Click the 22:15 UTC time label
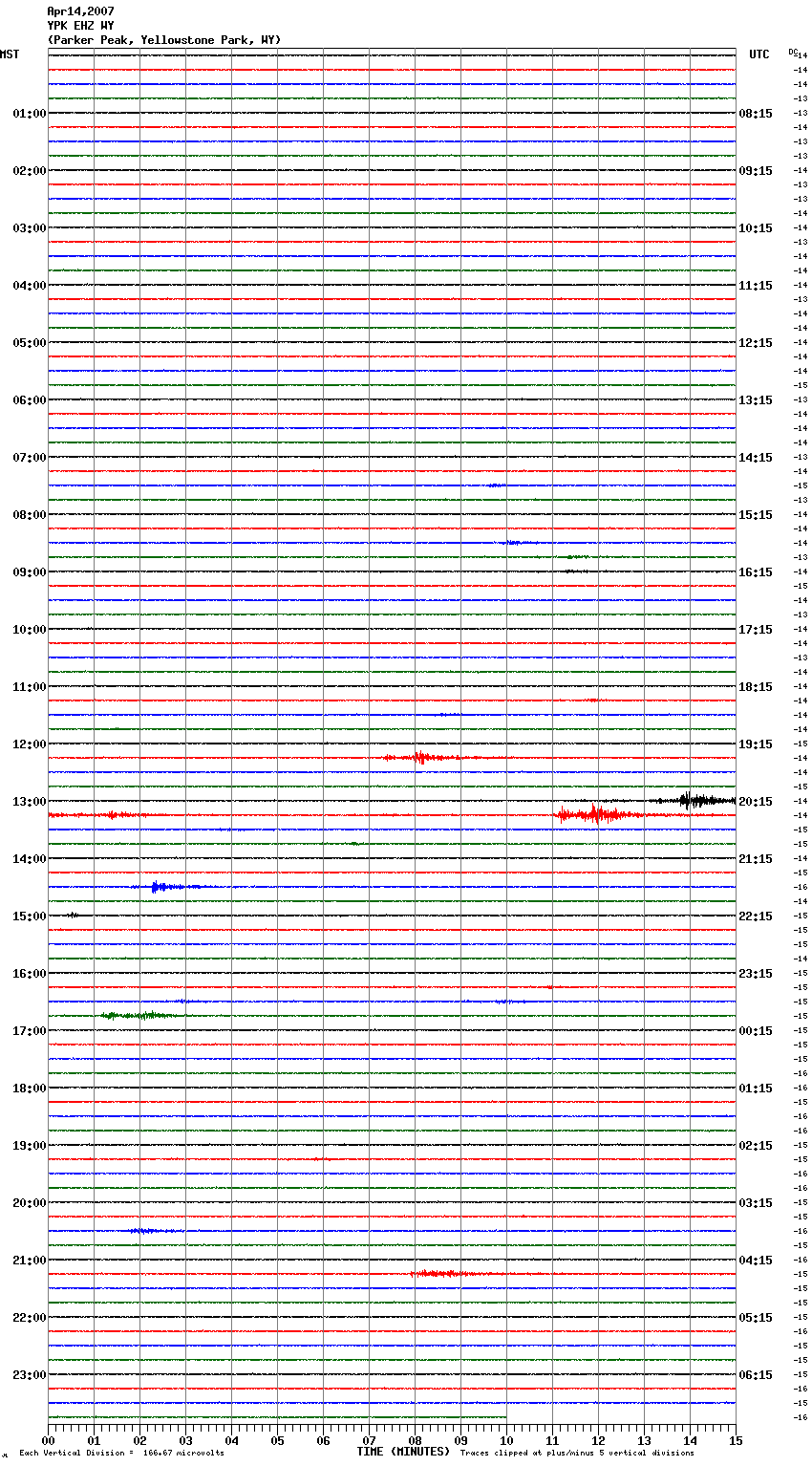The height and width of the screenshot is (1466, 812). [756, 916]
